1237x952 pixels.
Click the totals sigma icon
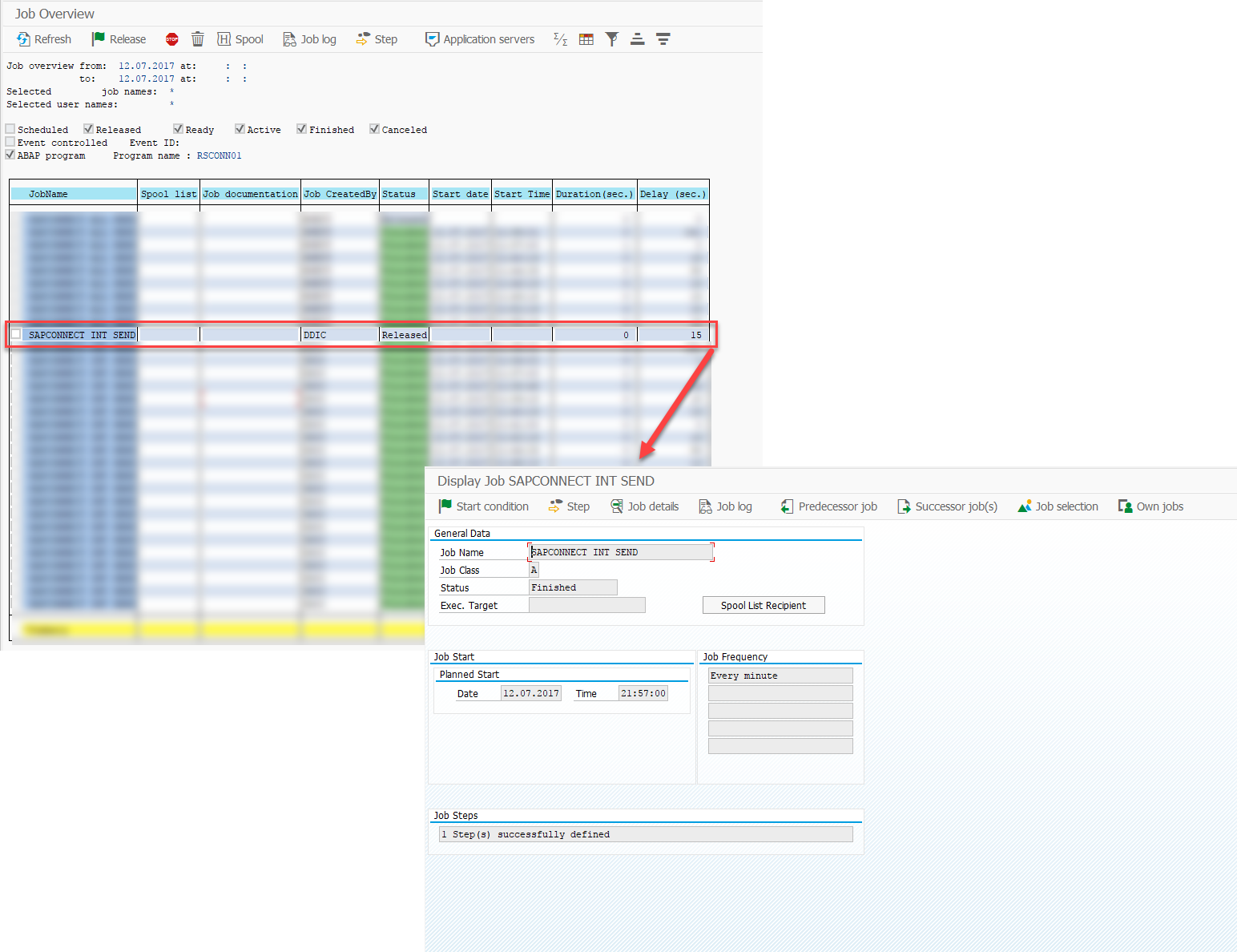tap(560, 39)
